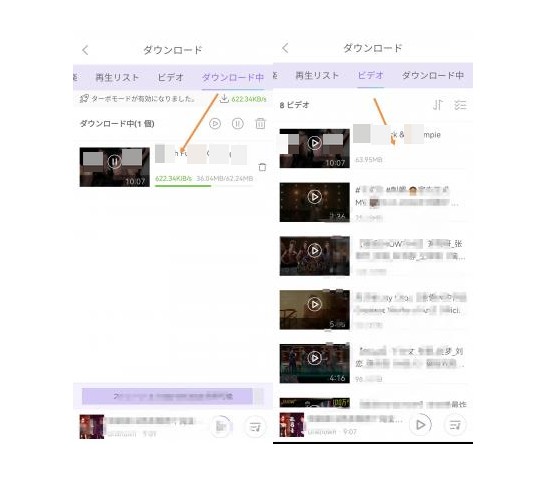552x479 pixels.
Task: Click the 8 ビデオ count label
Action: [x=295, y=105]
